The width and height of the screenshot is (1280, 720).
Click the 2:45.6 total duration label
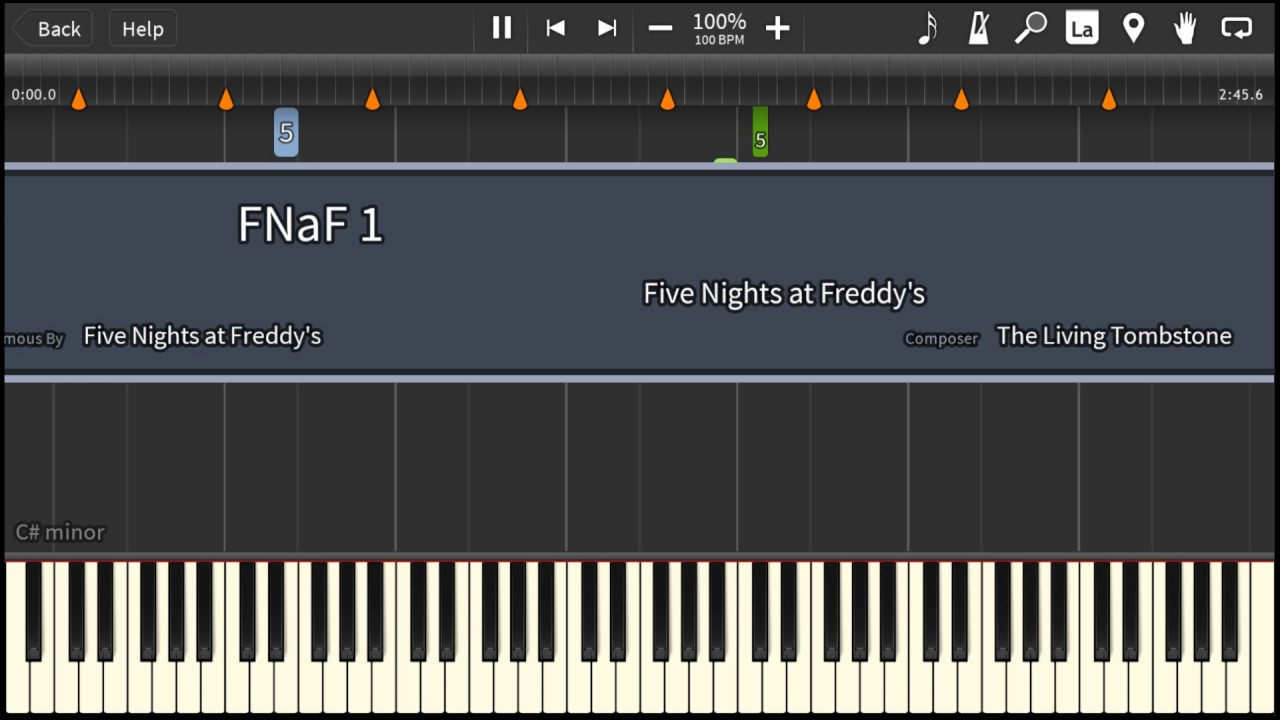(1240, 95)
